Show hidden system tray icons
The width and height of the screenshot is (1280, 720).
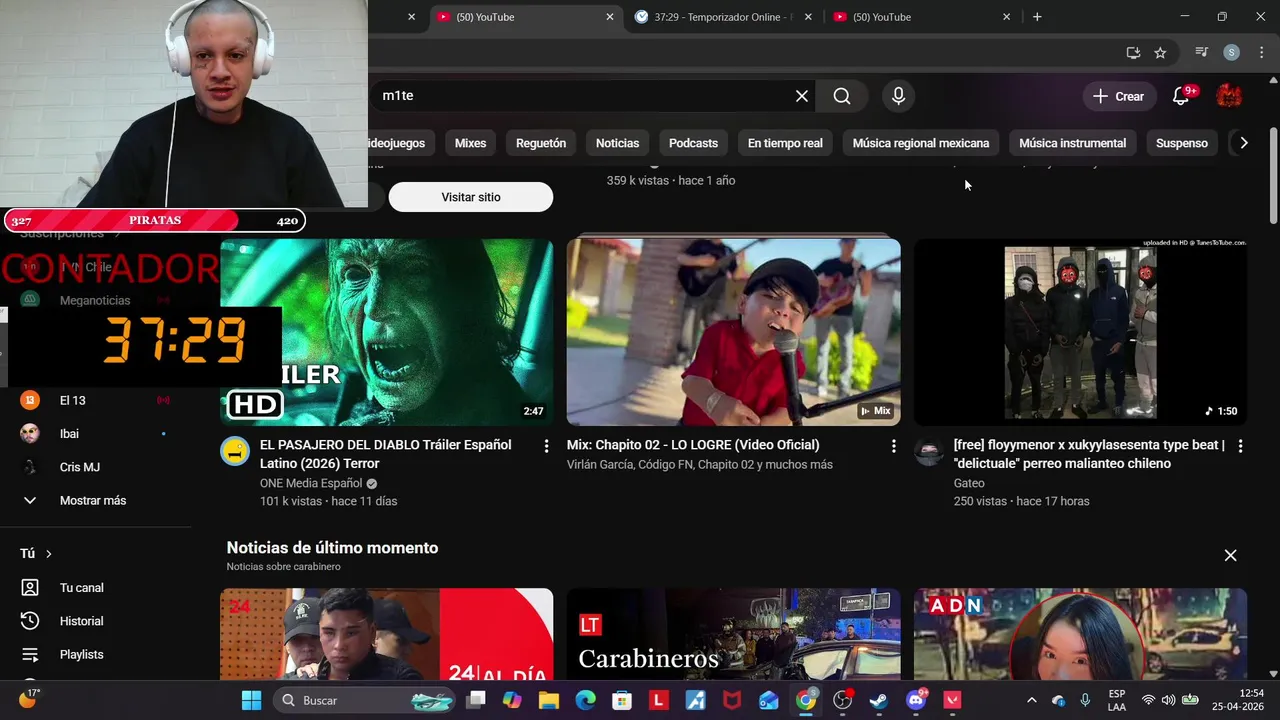(1032, 700)
